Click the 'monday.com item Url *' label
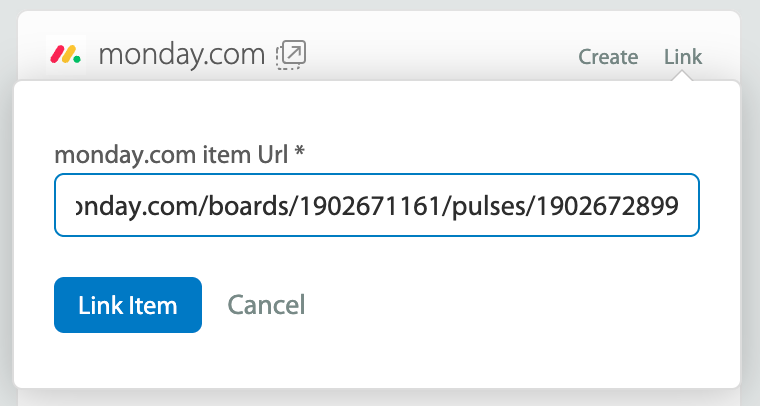The image size is (760, 406). [179, 155]
